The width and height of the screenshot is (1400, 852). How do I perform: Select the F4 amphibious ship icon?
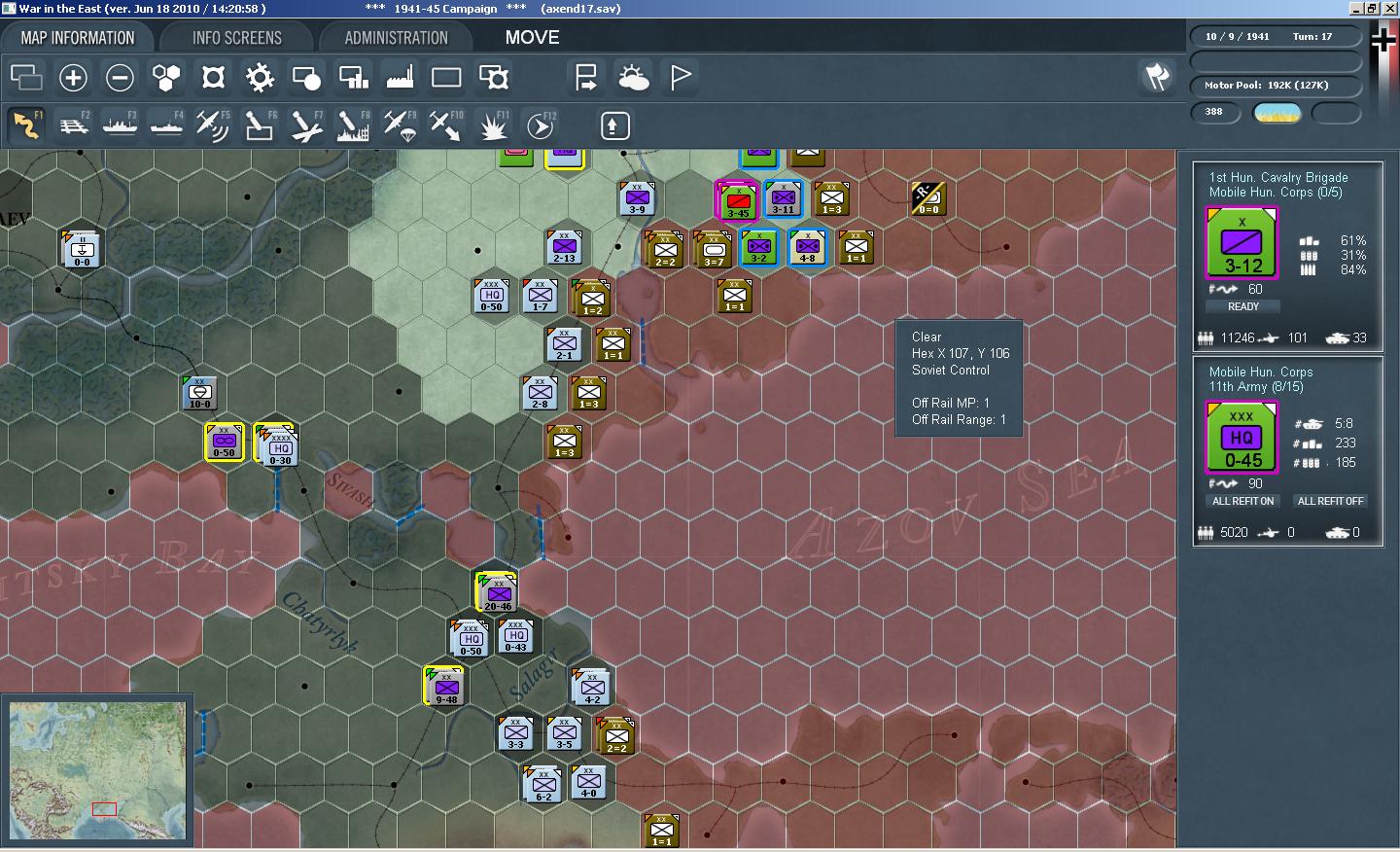point(166,125)
